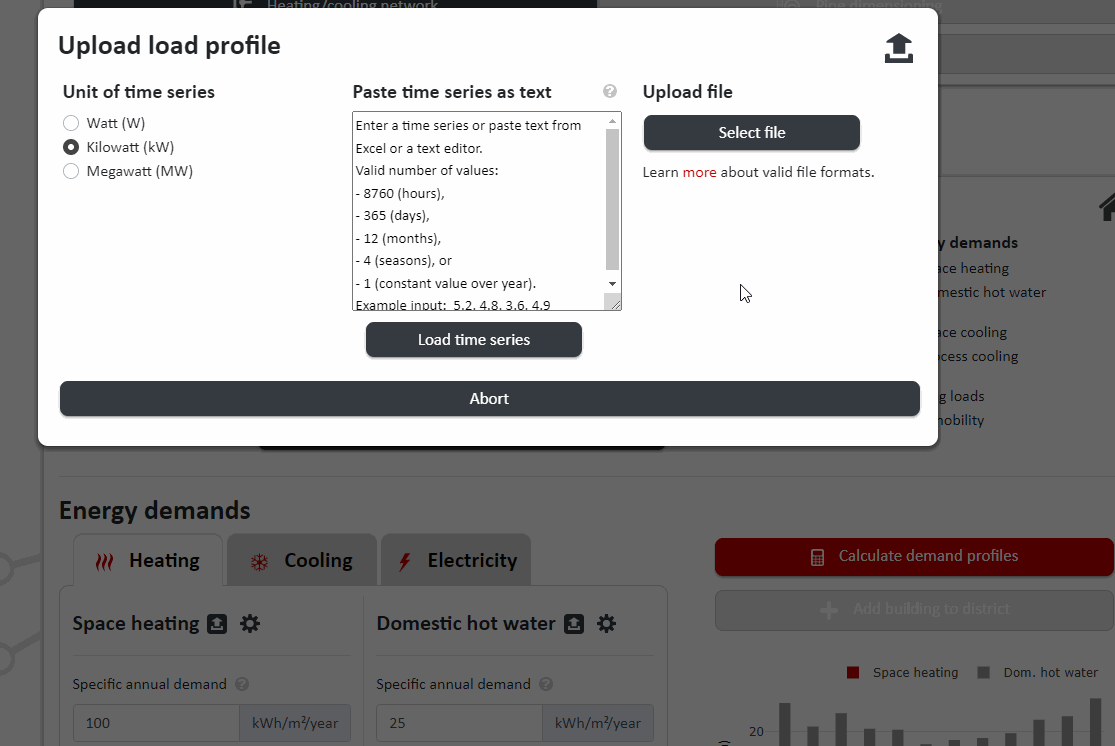Open the help icon beside Paste time series
This screenshot has height=746, width=1115.
tap(610, 91)
